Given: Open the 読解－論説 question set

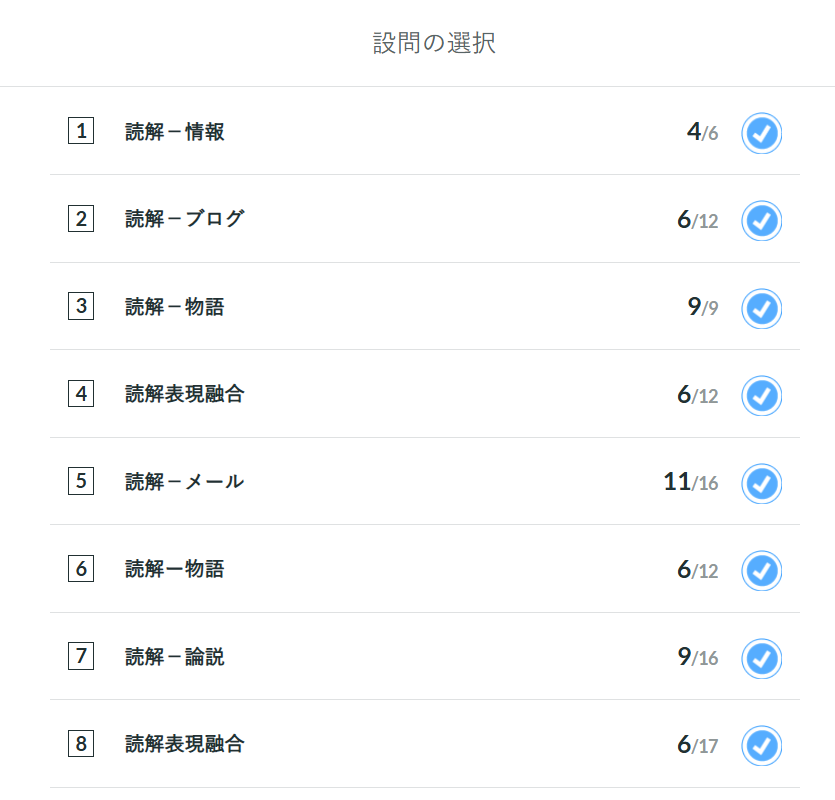Looking at the screenshot, I should click(x=175, y=657).
